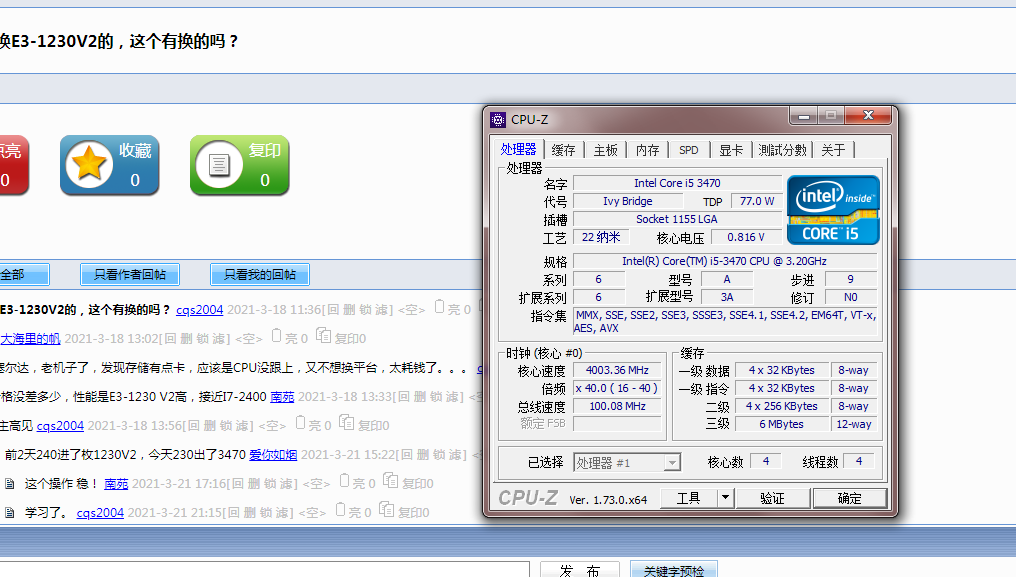The width and height of the screenshot is (1016, 577).
Task: Open 南苑 link in 17:16 post
Action: point(116,484)
